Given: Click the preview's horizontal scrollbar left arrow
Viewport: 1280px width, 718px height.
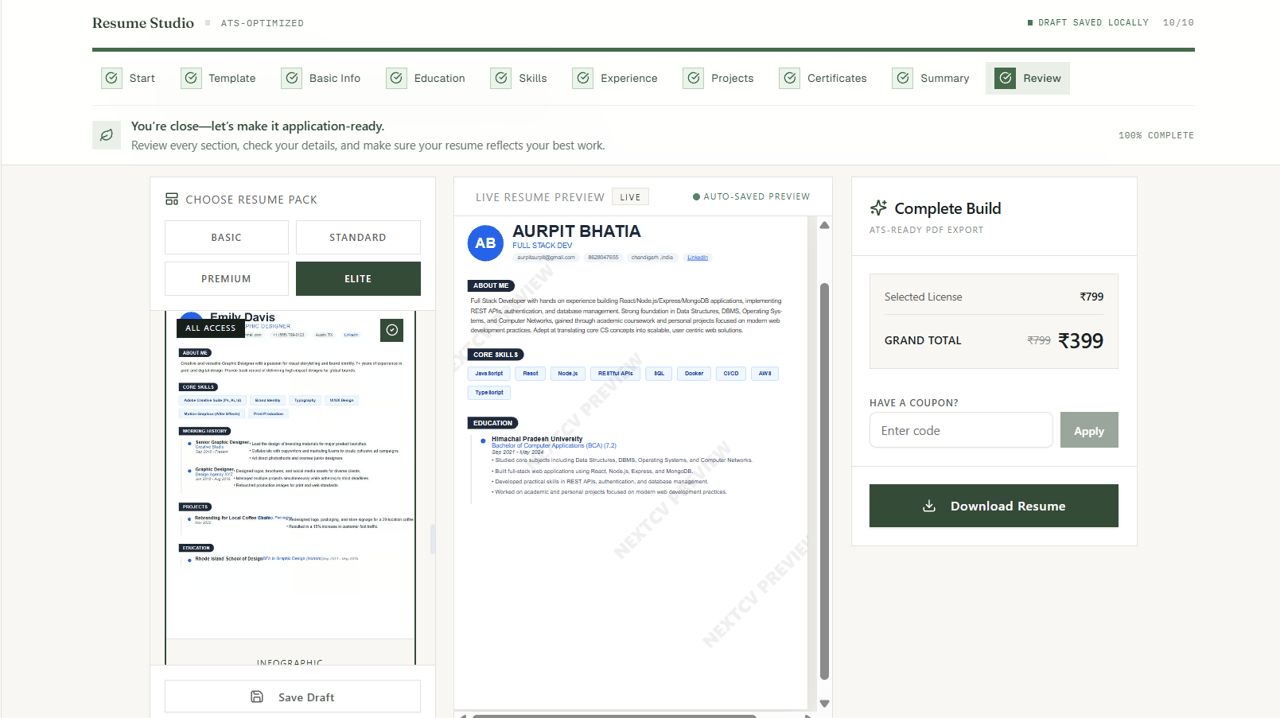Looking at the screenshot, I should coord(462,715).
